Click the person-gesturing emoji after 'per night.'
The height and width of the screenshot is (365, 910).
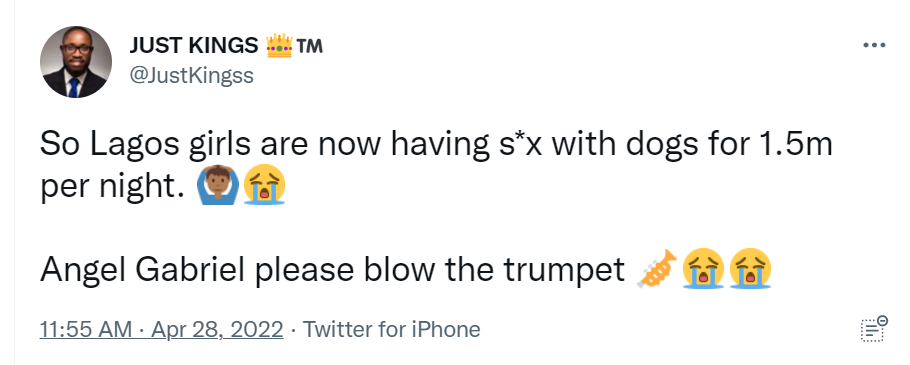coord(218,185)
